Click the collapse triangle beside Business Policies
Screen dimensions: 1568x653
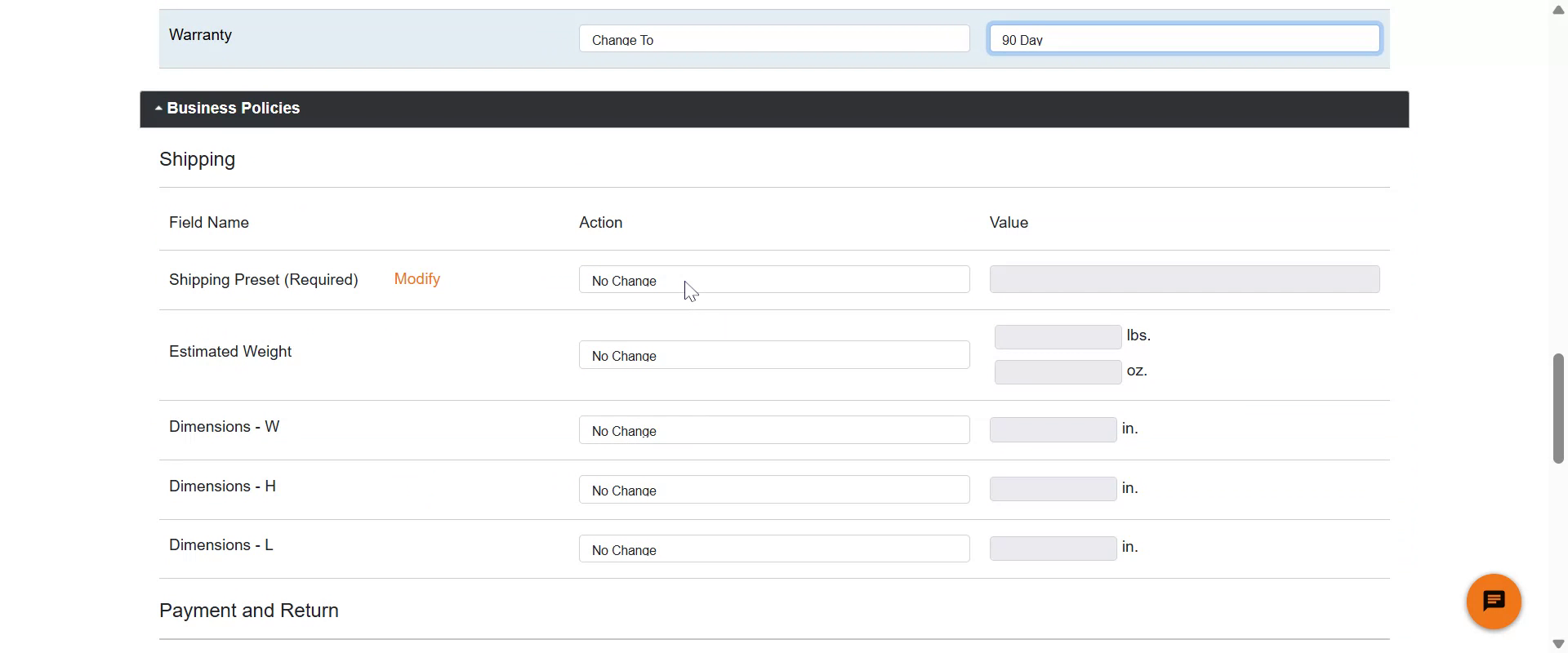tap(158, 109)
